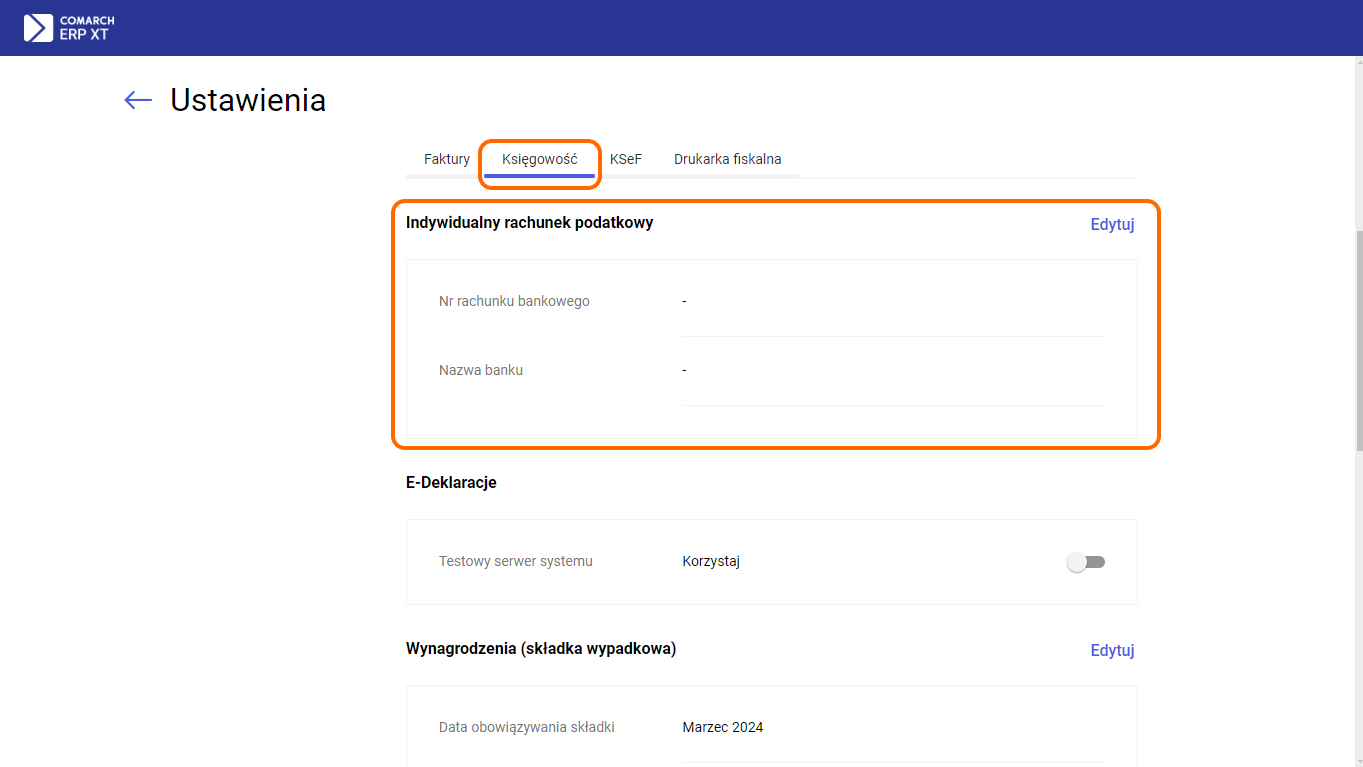Open the Drukarka fiskalna tab
1363x767 pixels.
coord(727,159)
